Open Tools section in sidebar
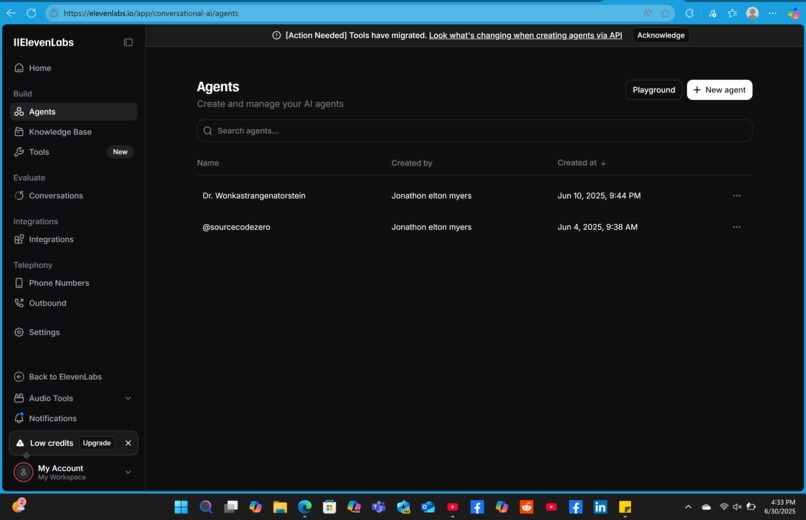This screenshot has width=806, height=520. 39,152
